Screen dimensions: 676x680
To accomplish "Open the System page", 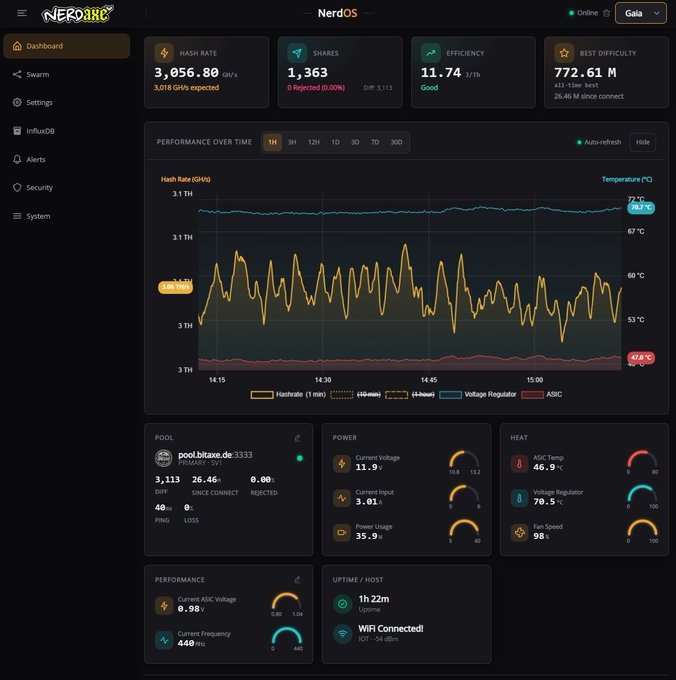I will tap(67, 216).
